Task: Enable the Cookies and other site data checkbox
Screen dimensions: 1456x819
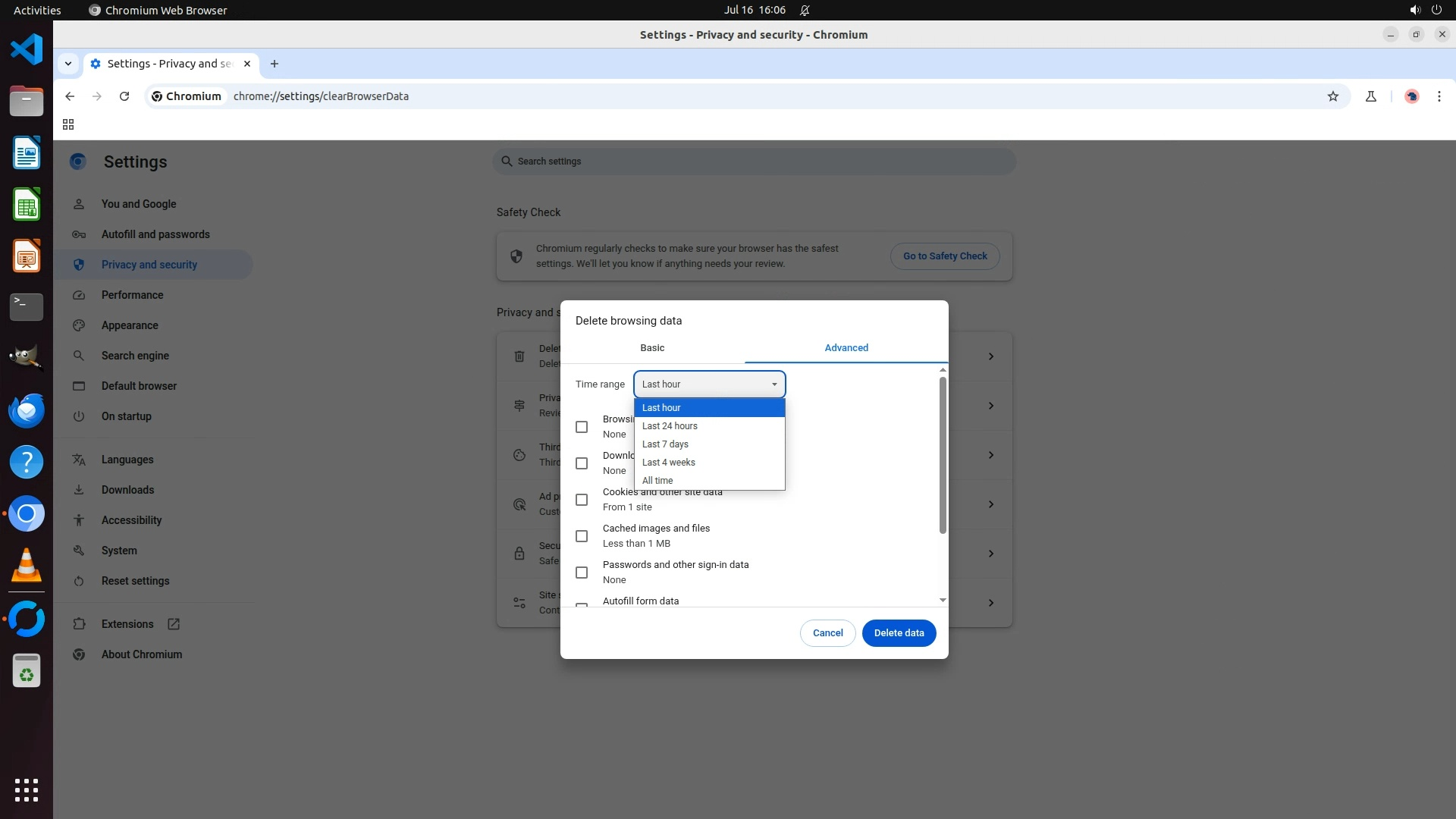Action: [582, 500]
